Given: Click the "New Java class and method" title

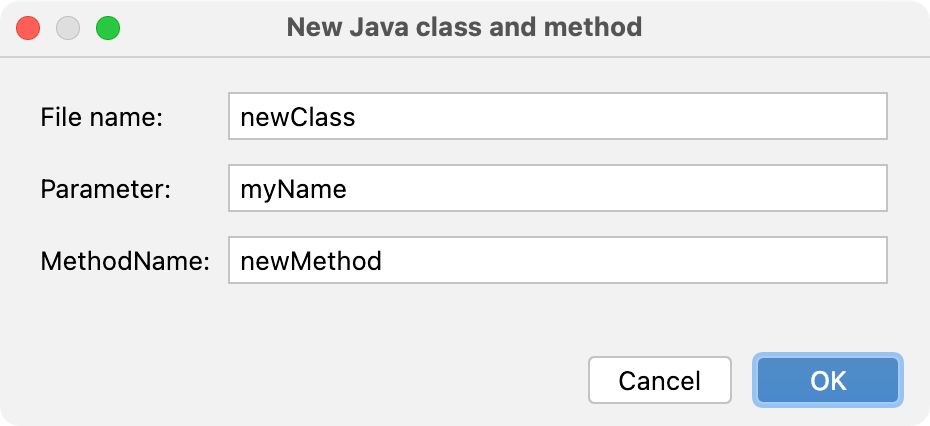Looking at the screenshot, I should point(464,27).
